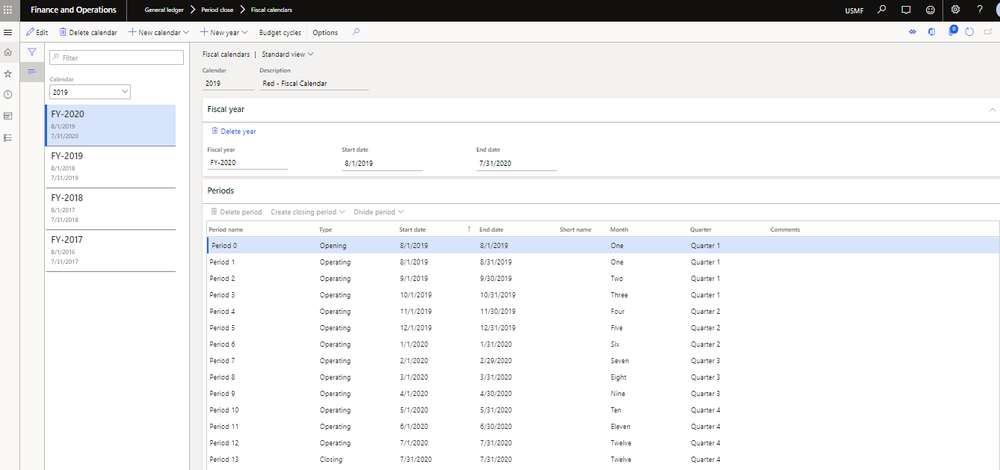
Task: Click the month cell Three
Action: pos(619,295)
